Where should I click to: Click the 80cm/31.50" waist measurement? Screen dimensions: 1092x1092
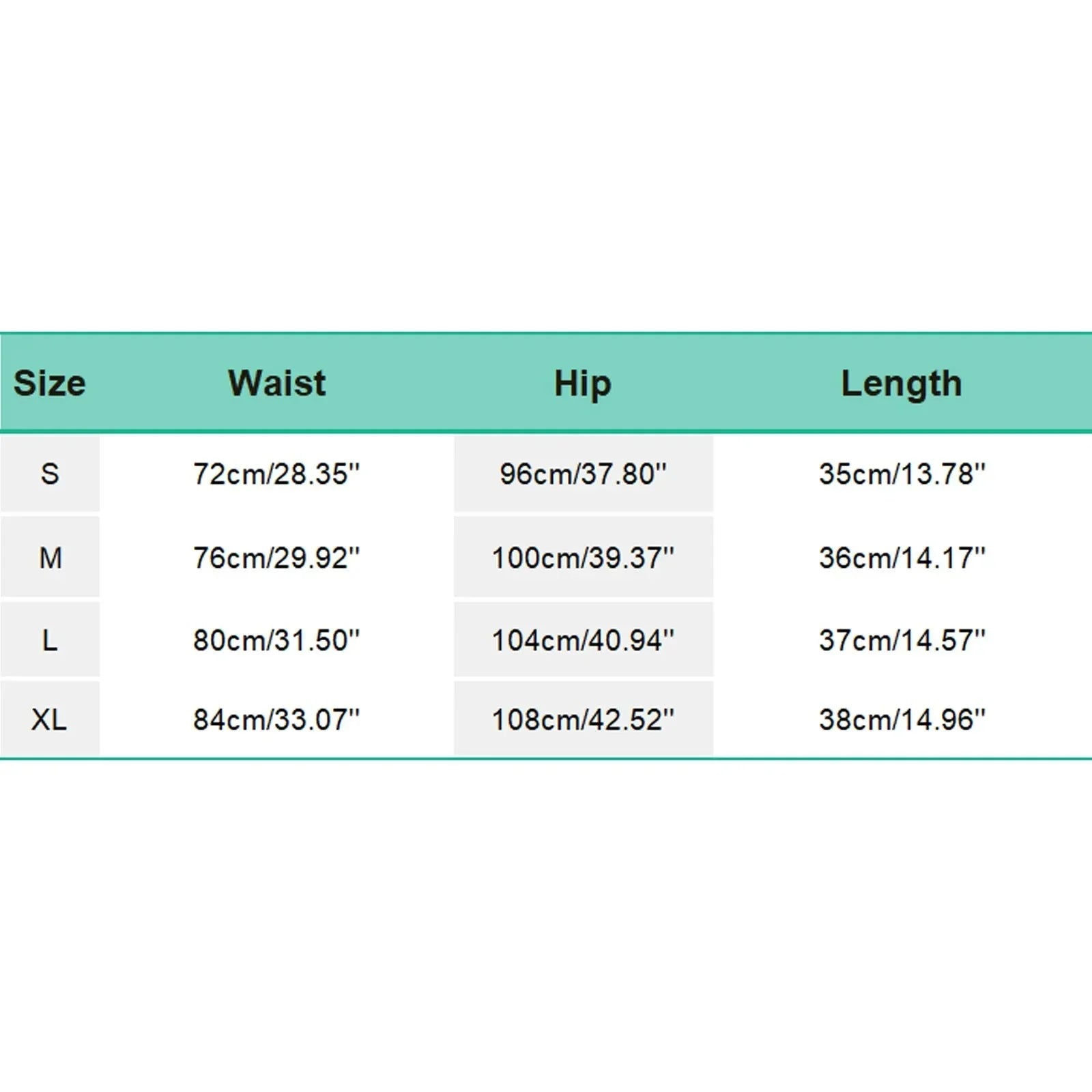tap(276, 640)
